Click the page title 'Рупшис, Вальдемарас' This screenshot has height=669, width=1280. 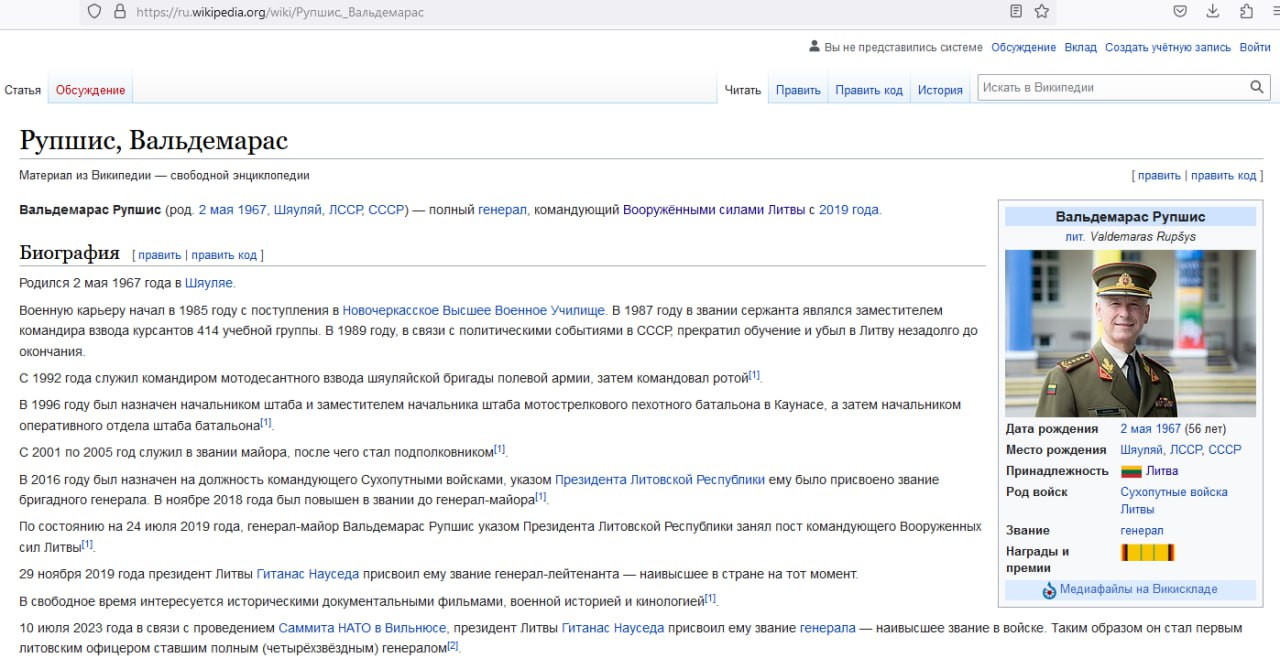(x=154, y=140)
